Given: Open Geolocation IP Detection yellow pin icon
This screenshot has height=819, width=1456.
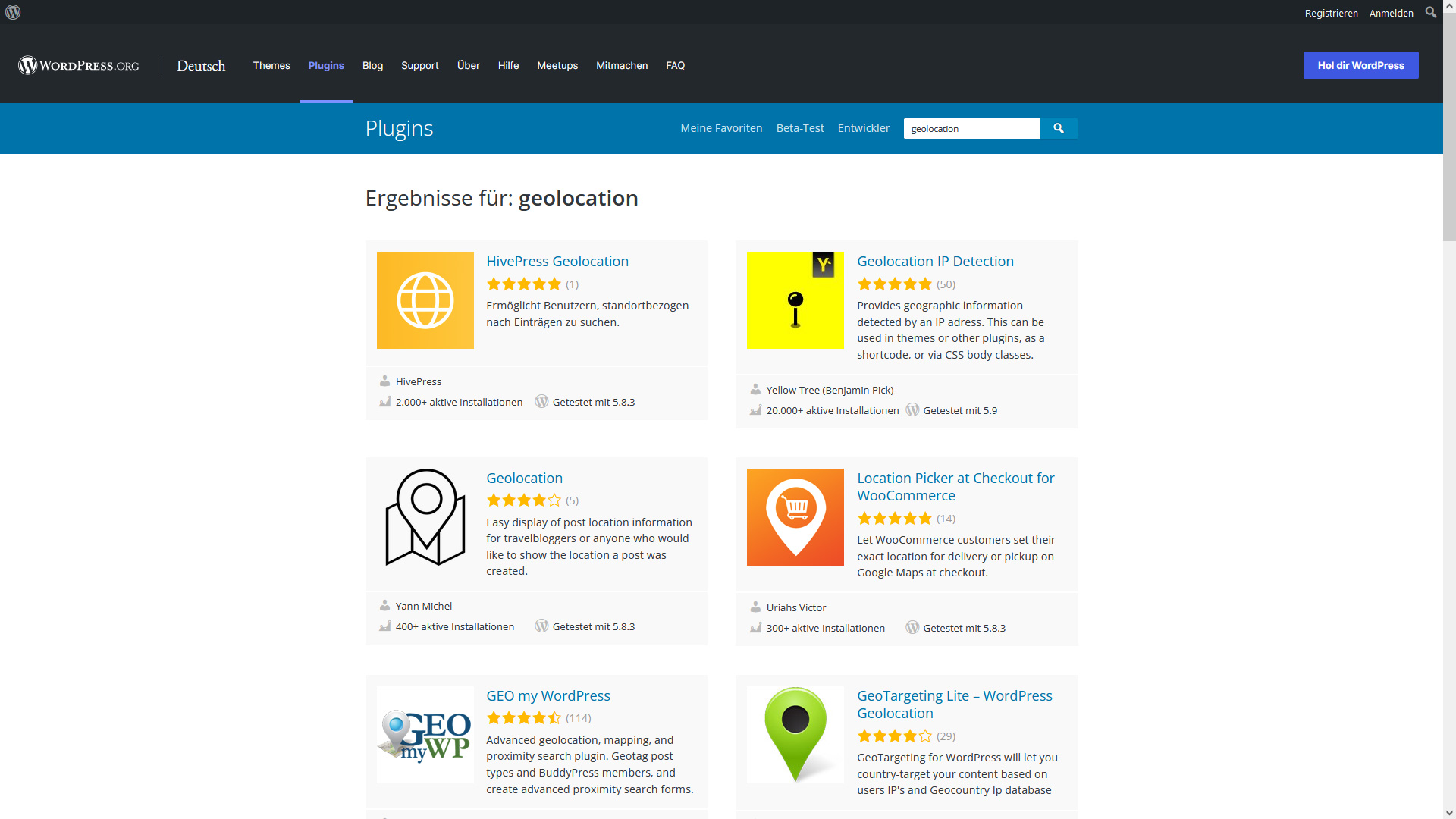Looking at the screenshot, I should pyautogui.click(x=795, y=300).
